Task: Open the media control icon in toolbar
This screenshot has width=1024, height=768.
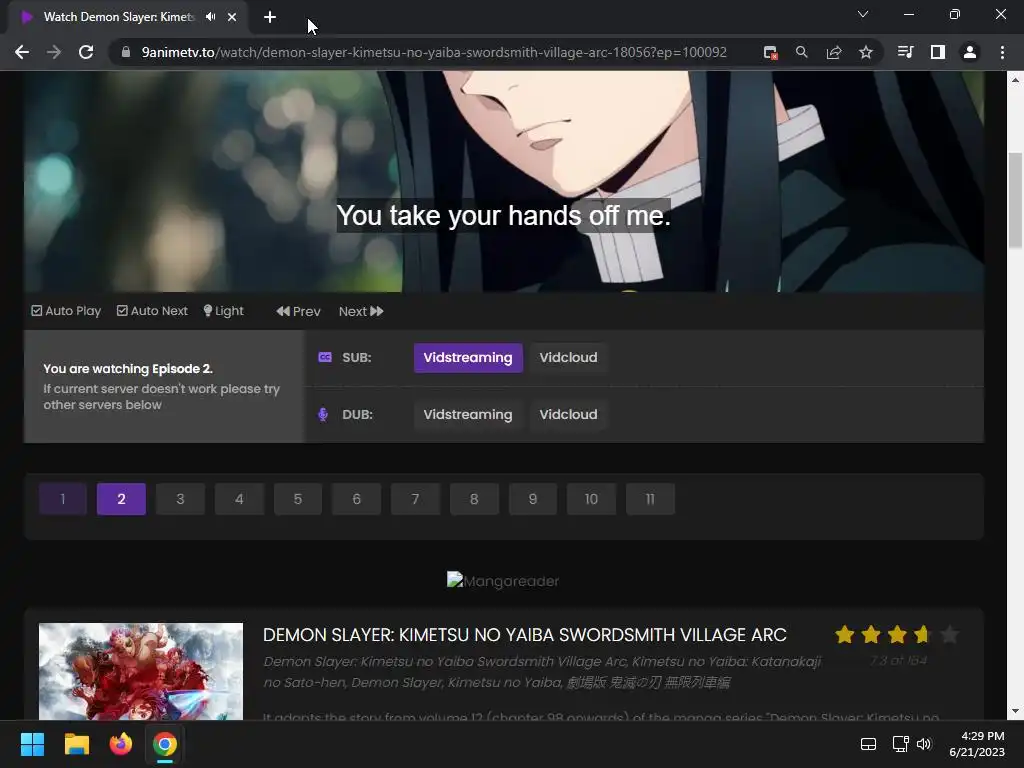Action: (x=905, y=52)
